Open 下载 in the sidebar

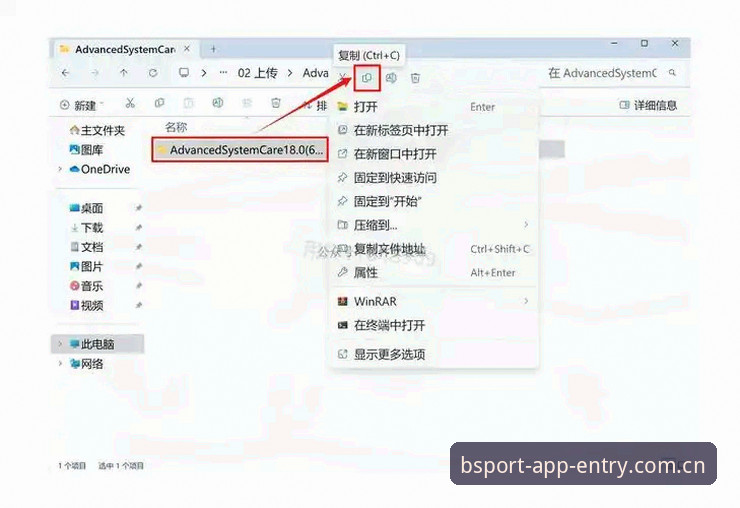pos(86,228)
